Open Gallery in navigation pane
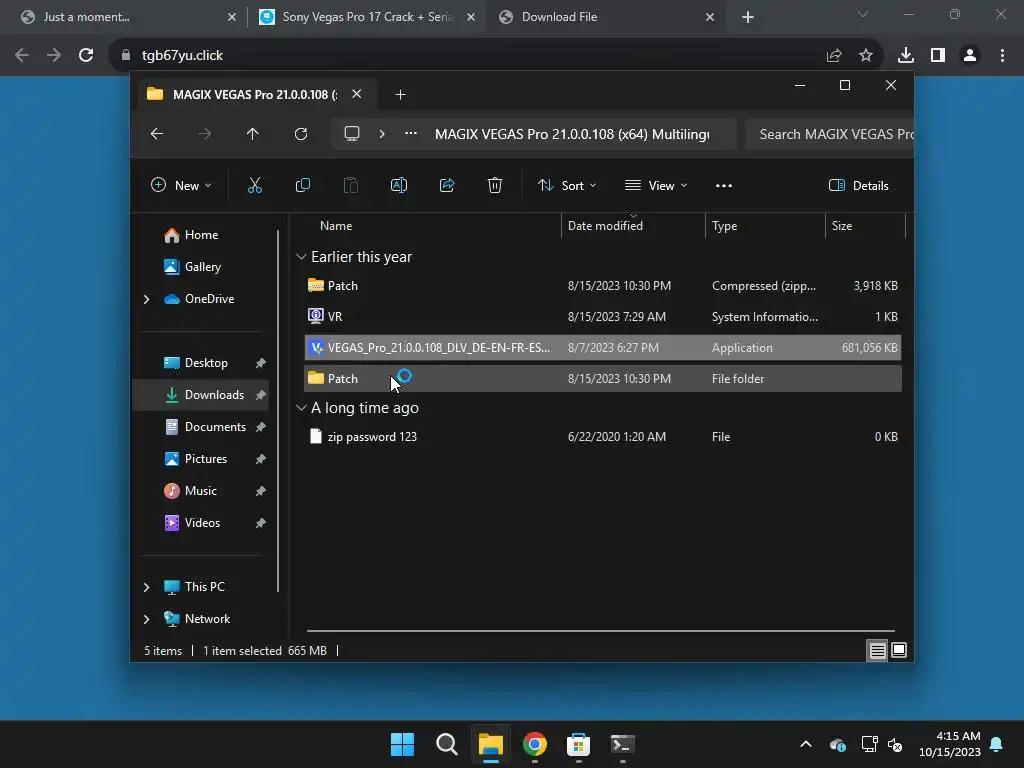1024x768 pixels. point(202,267)
